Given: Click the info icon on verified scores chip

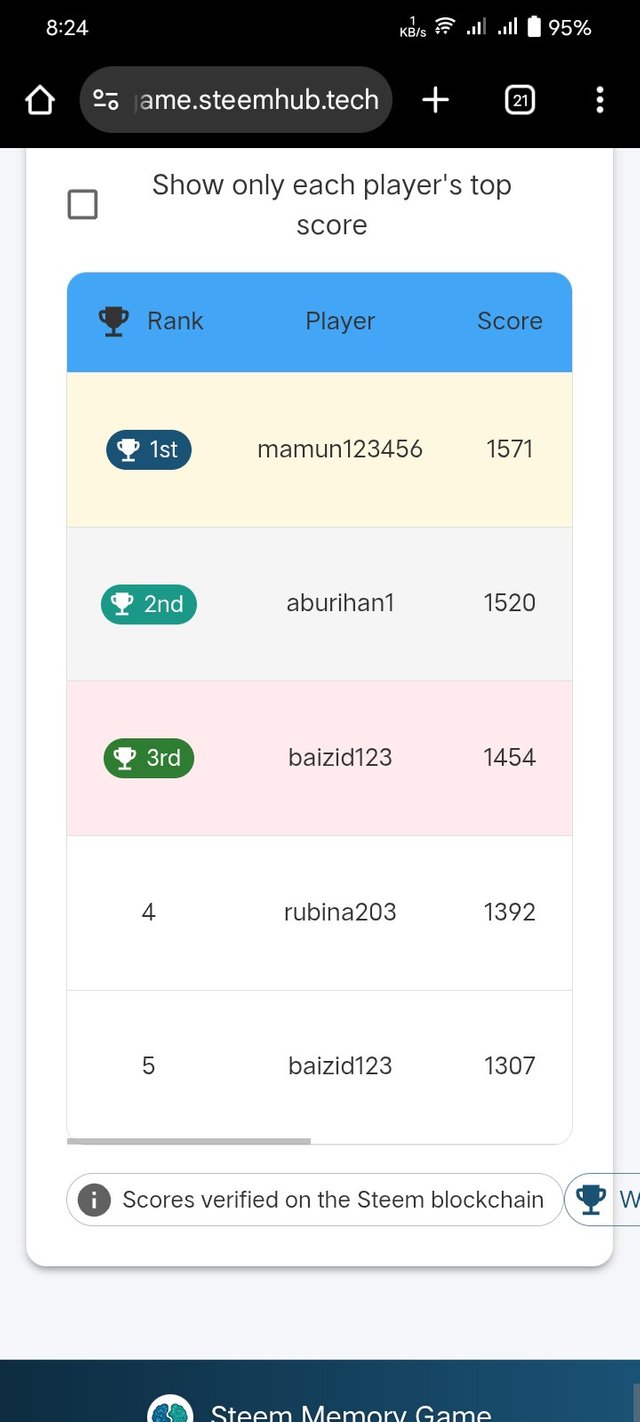Looking at the screenshot, I should (x=94, y=1200).
